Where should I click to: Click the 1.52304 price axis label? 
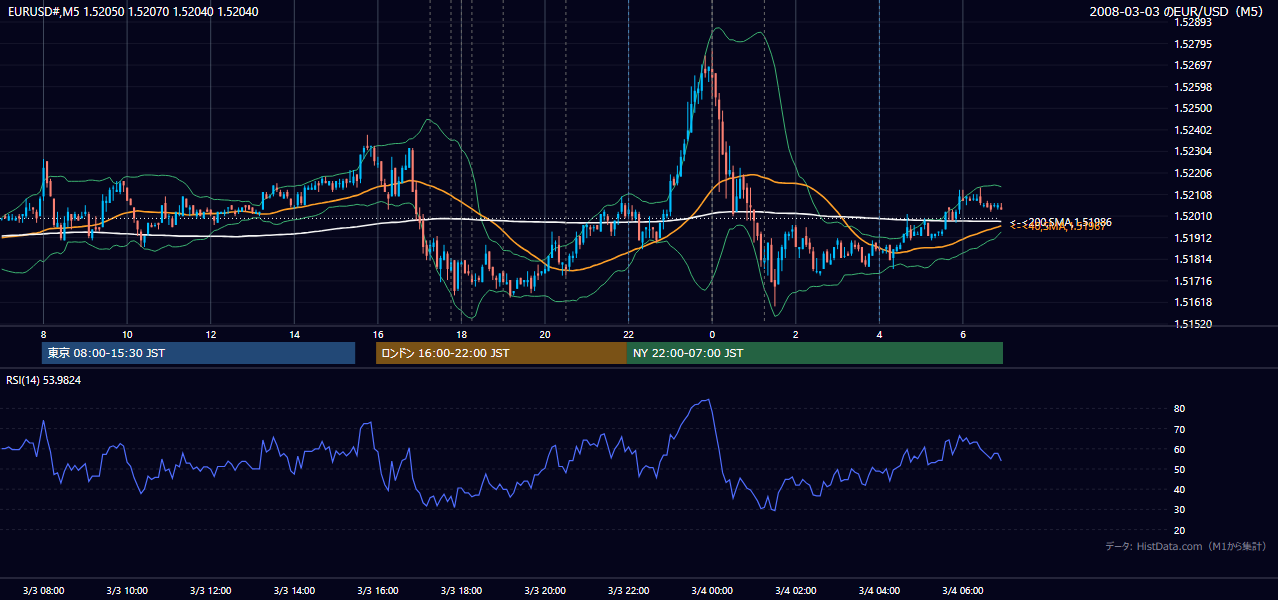point(1193,151)
